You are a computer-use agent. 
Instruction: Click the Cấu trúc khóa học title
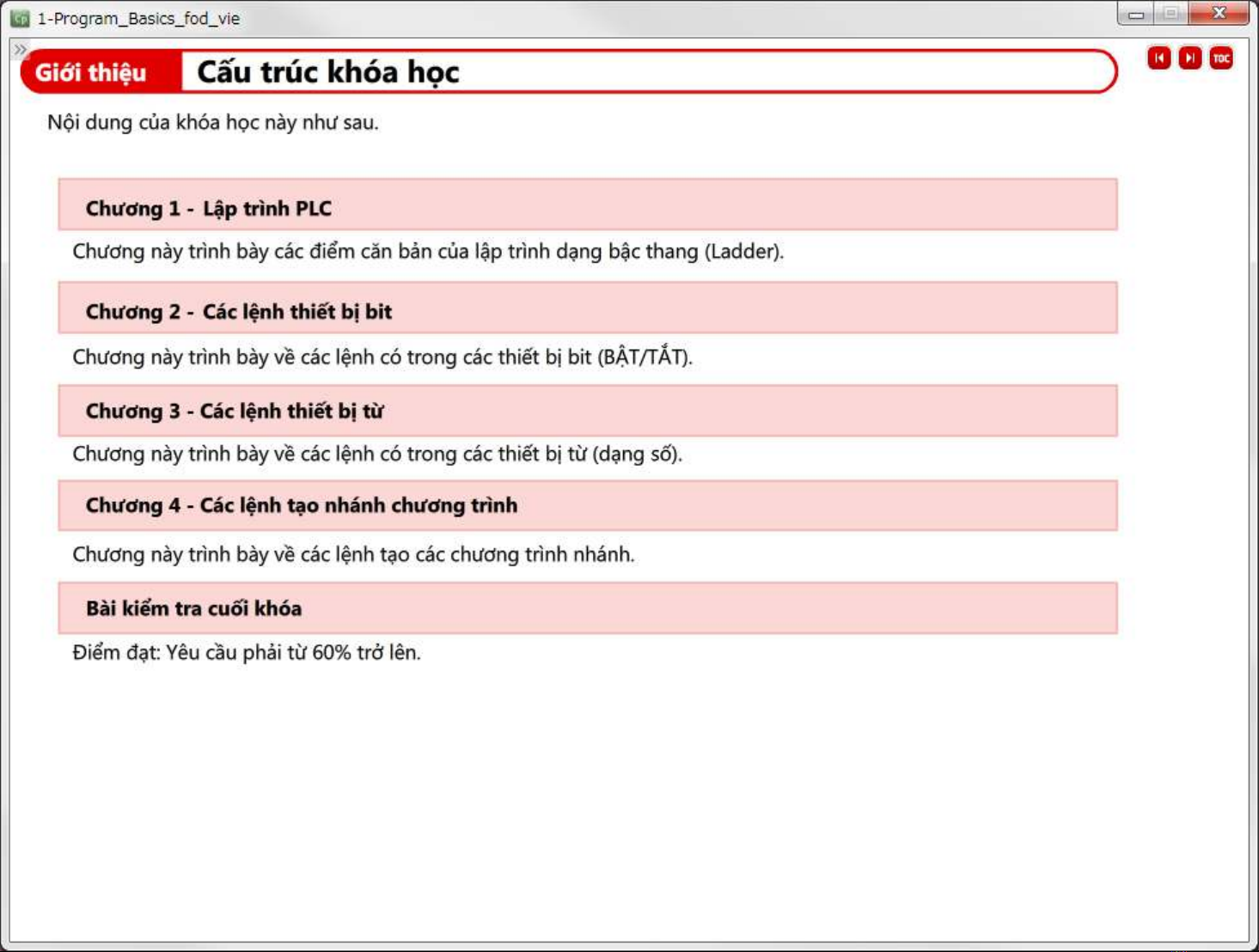click(328, 72)
